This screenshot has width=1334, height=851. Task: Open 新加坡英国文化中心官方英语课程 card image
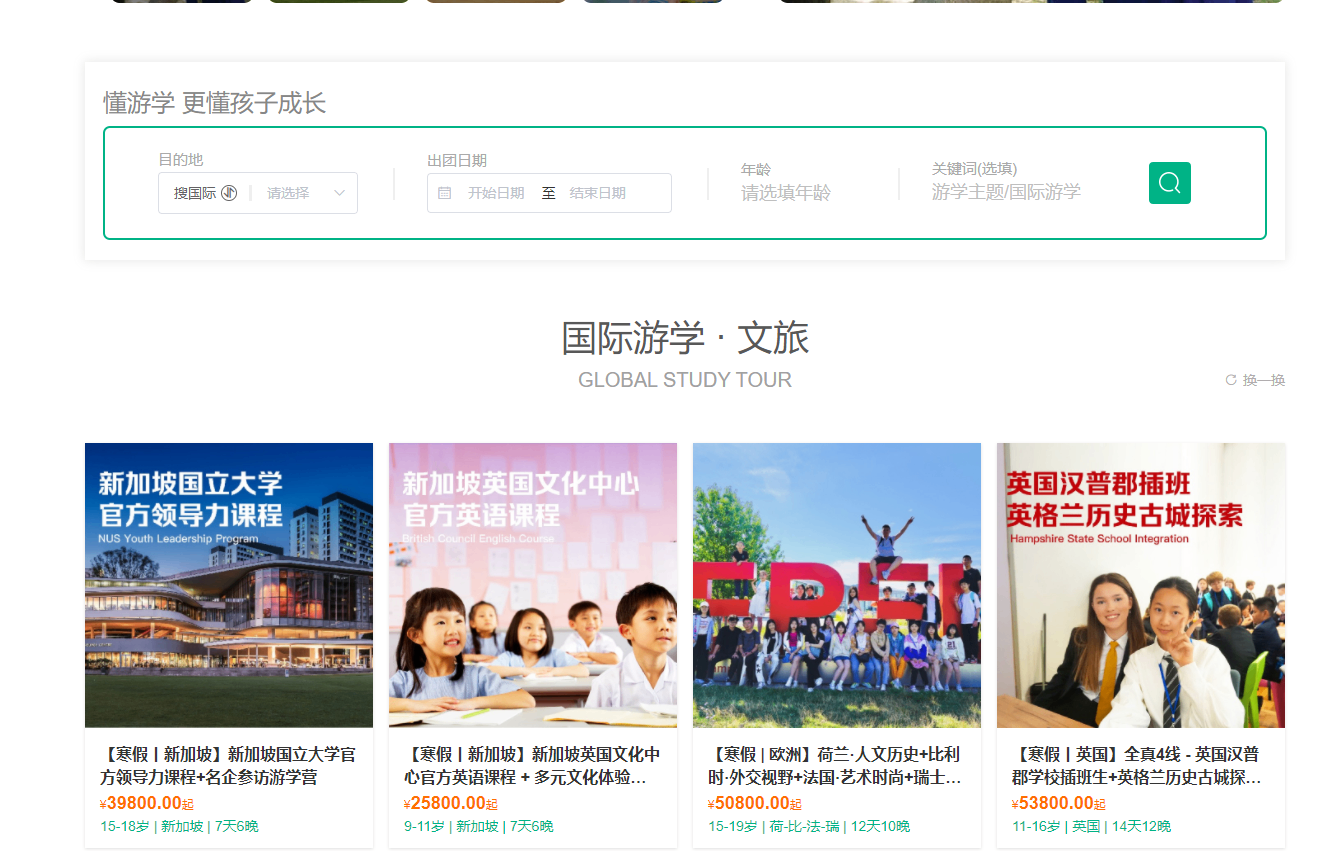tap(533, 585)
